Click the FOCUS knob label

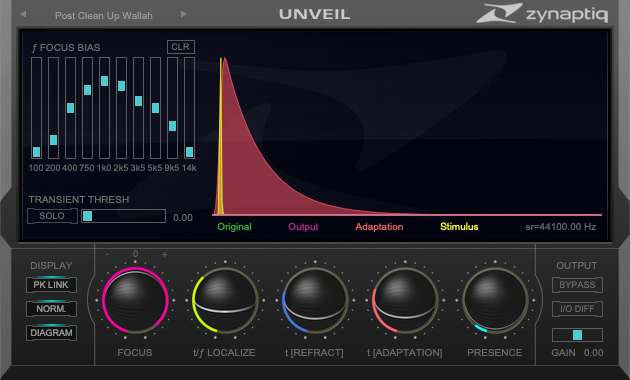(135, 353)
